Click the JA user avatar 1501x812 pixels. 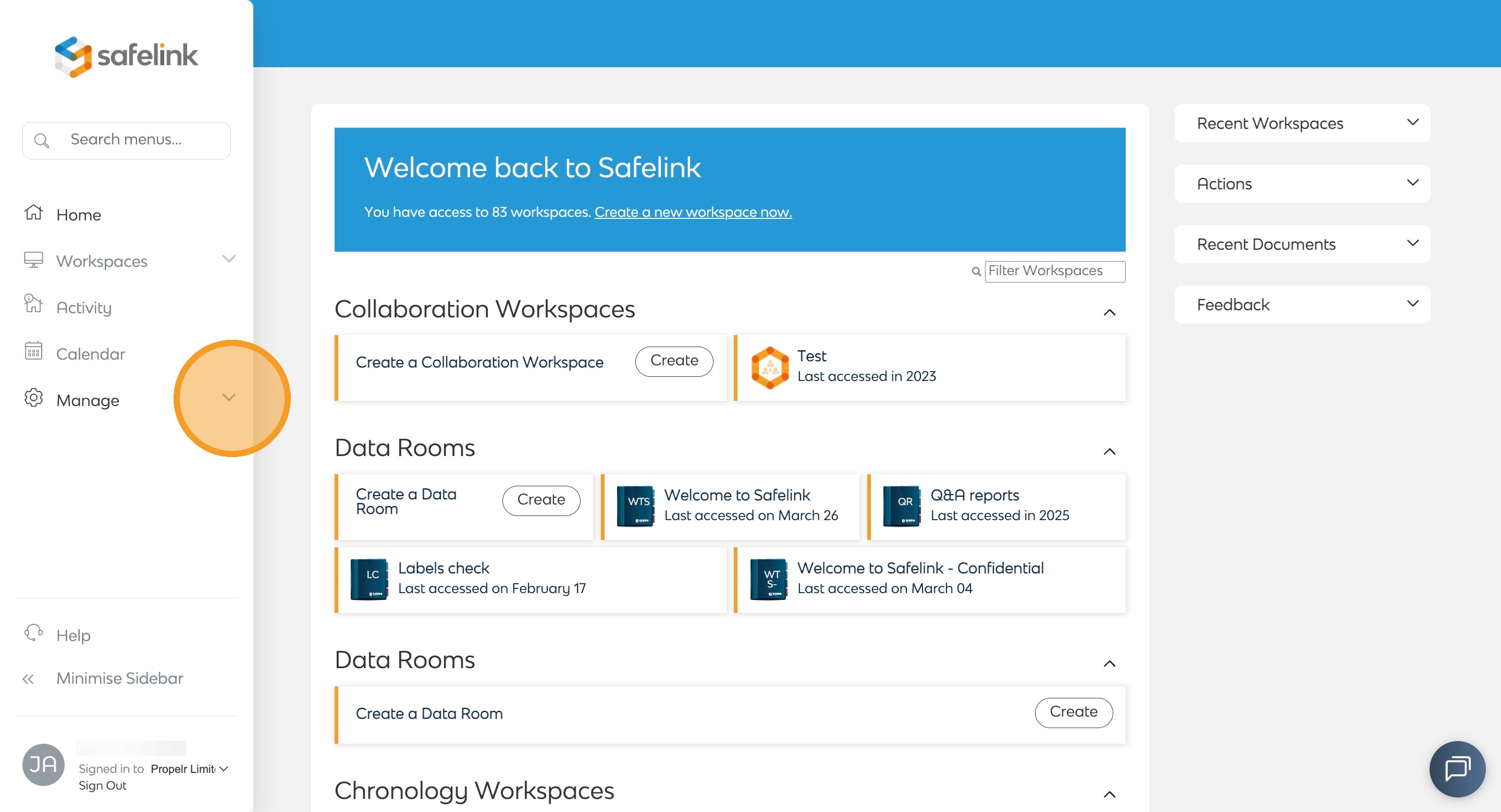click(43, 764)
